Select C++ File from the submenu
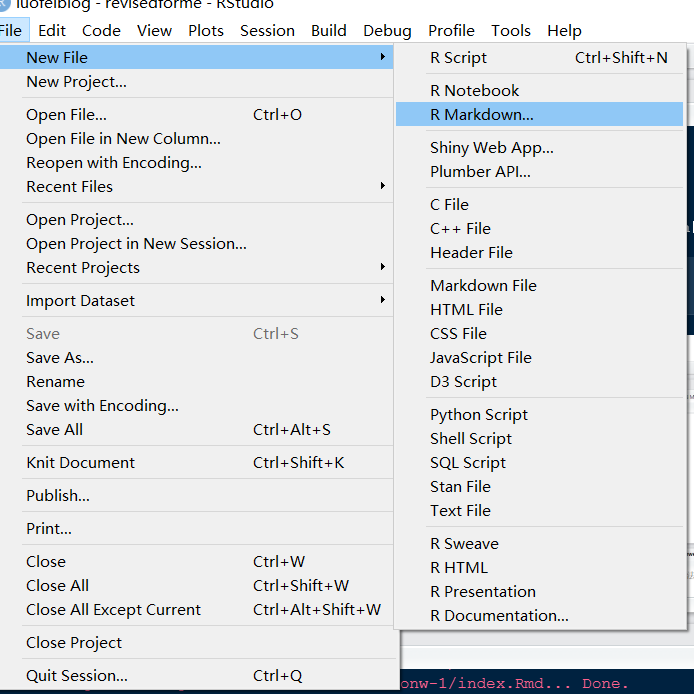The width and height of the screenshot is (694, 694). coord(461,229)
